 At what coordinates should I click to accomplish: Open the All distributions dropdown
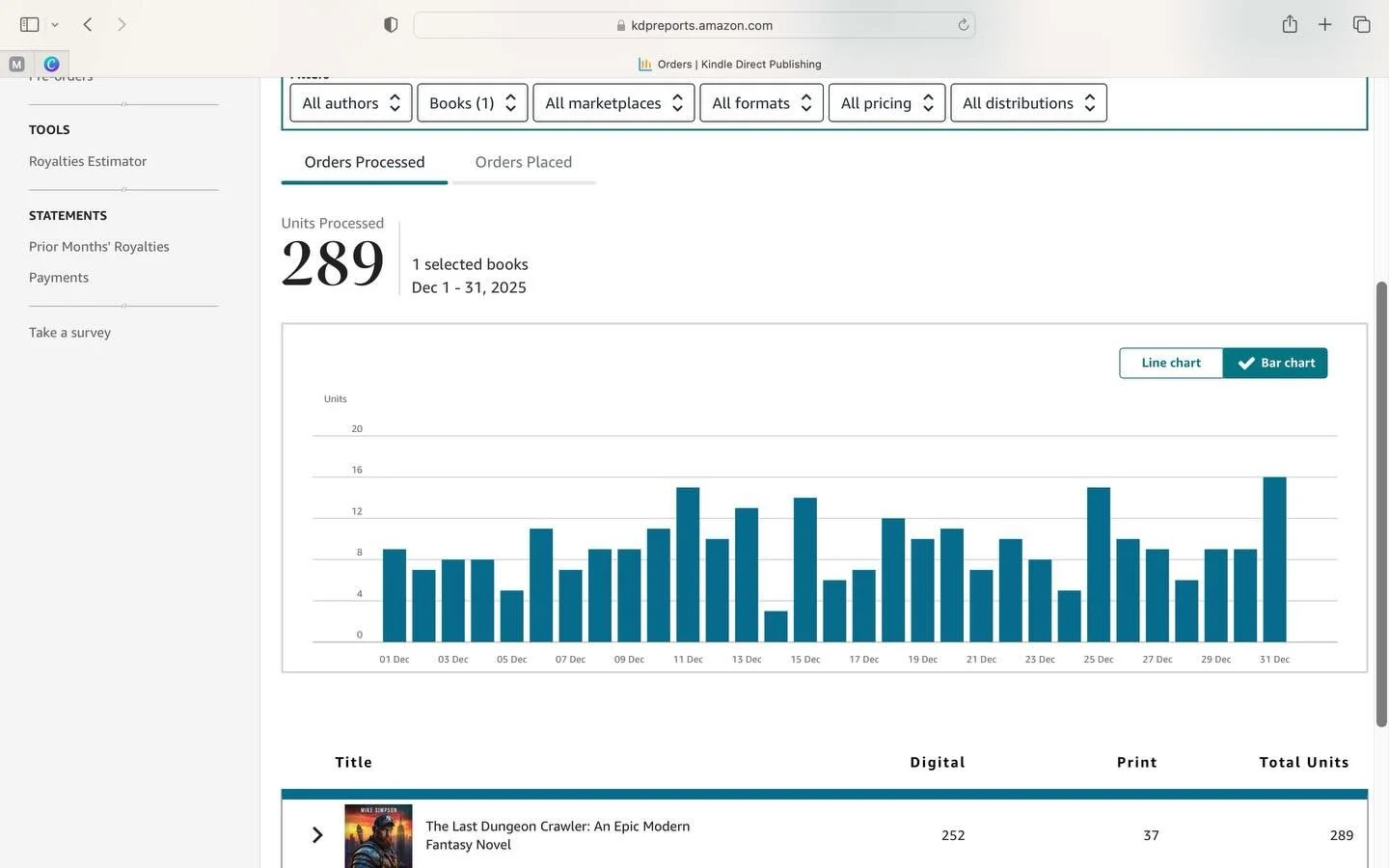[1028, 103]
